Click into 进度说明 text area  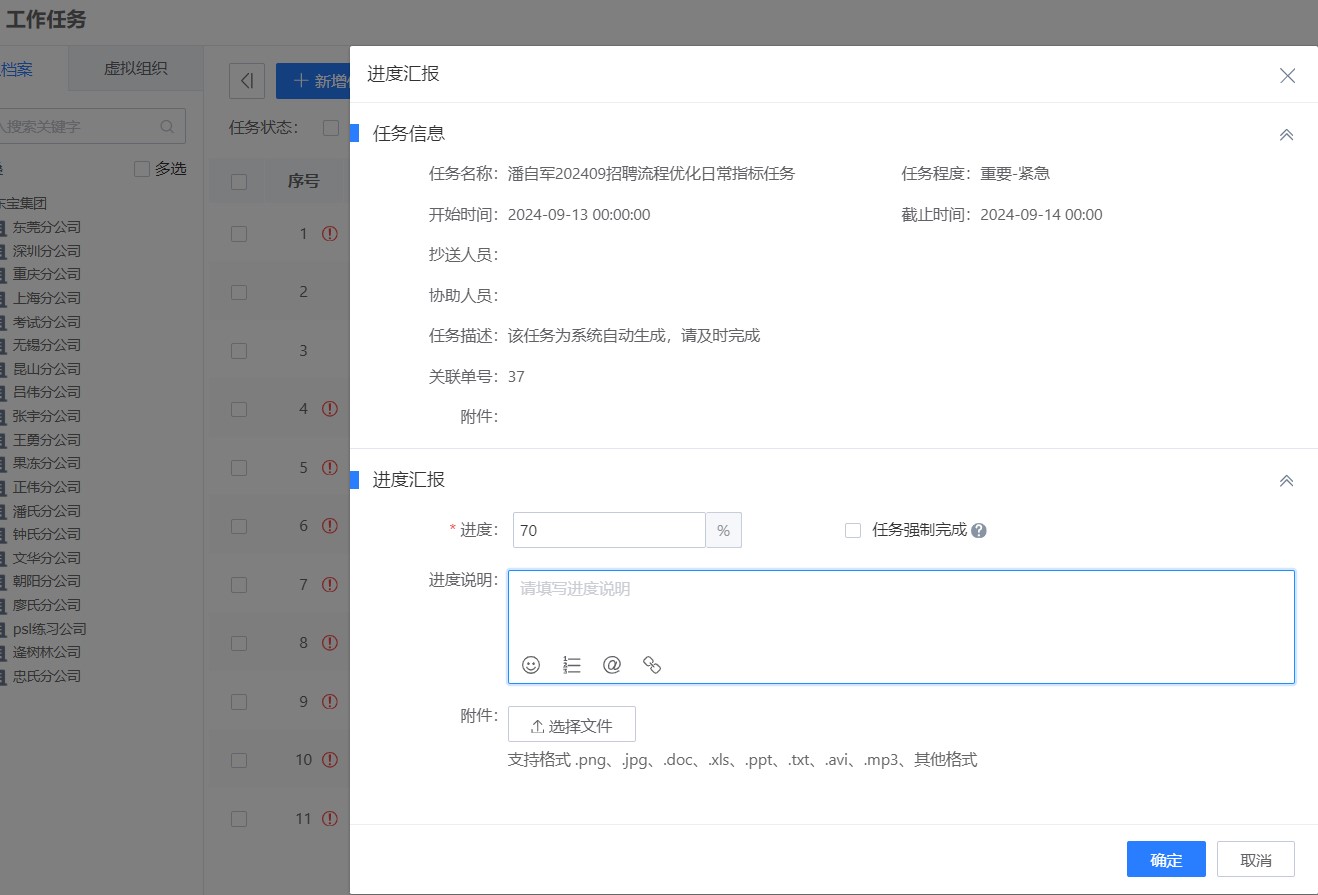tap(900, 610)
